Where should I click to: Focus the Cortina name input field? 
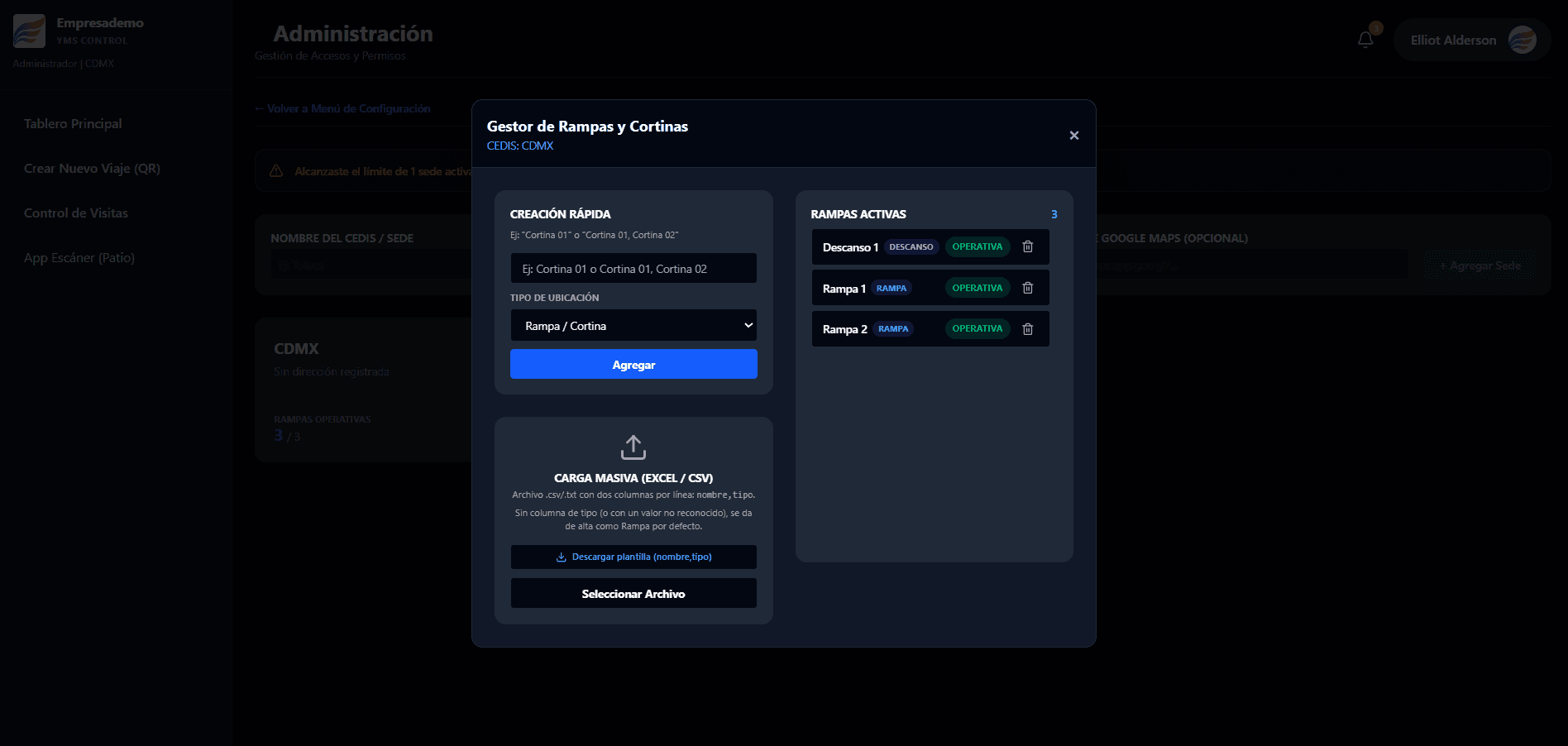[633, 269]
